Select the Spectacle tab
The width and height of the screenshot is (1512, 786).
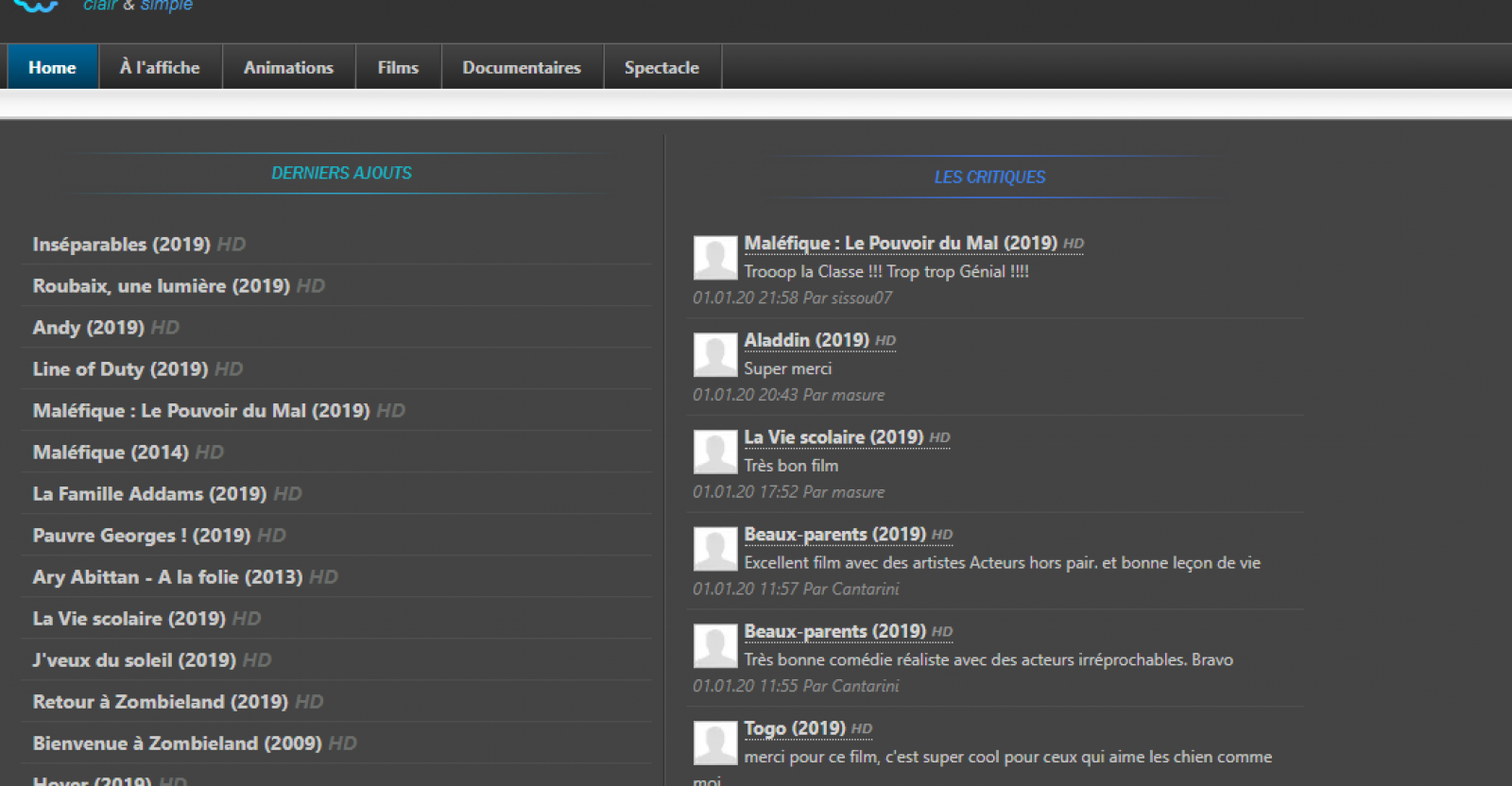coord(661,68)
